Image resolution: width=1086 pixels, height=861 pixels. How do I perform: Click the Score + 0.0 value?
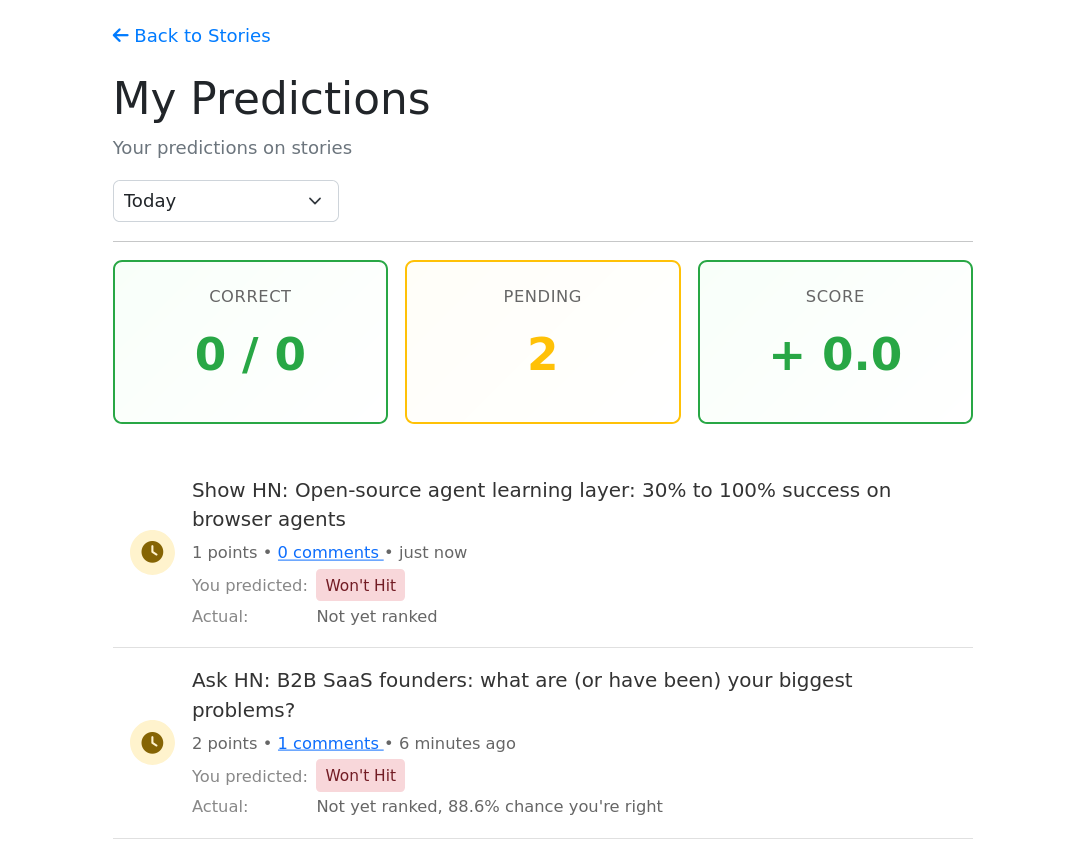point(835,355)
